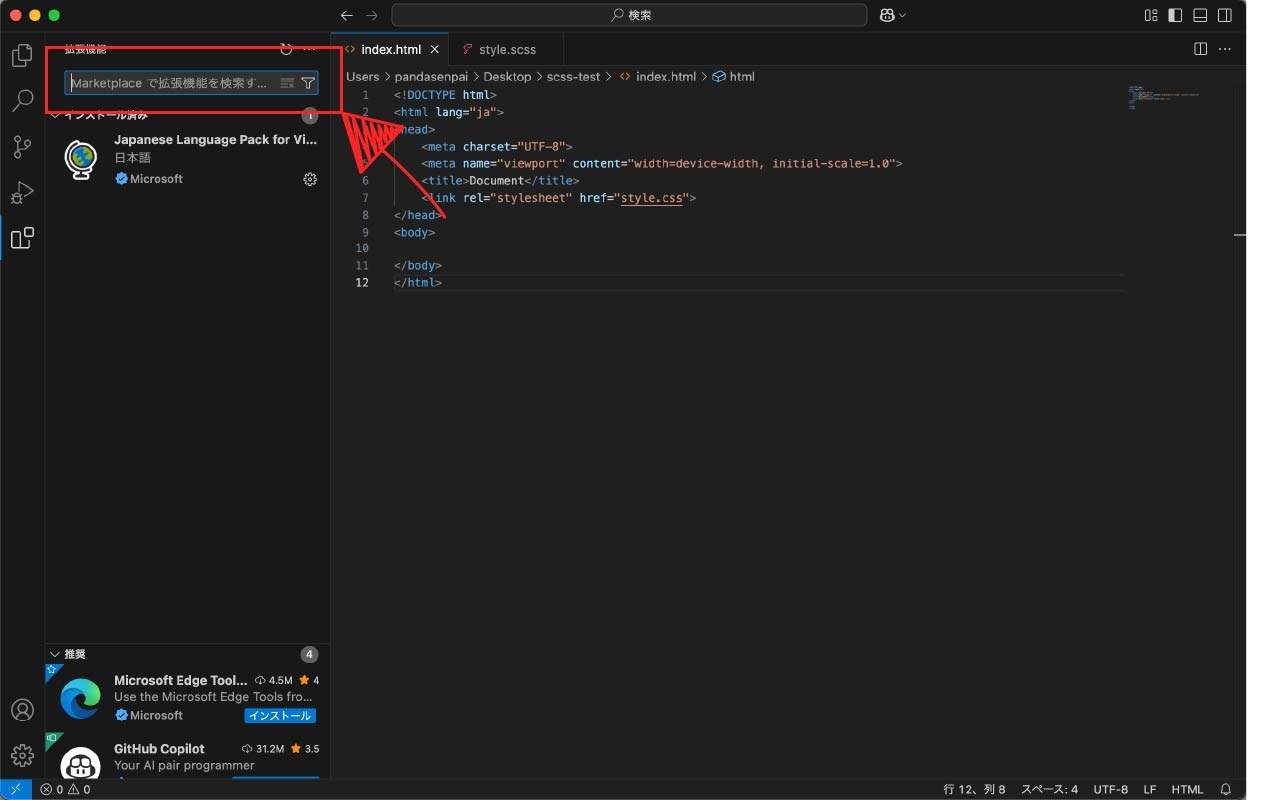Open Users breadcrumb segment

pos(363,76)
